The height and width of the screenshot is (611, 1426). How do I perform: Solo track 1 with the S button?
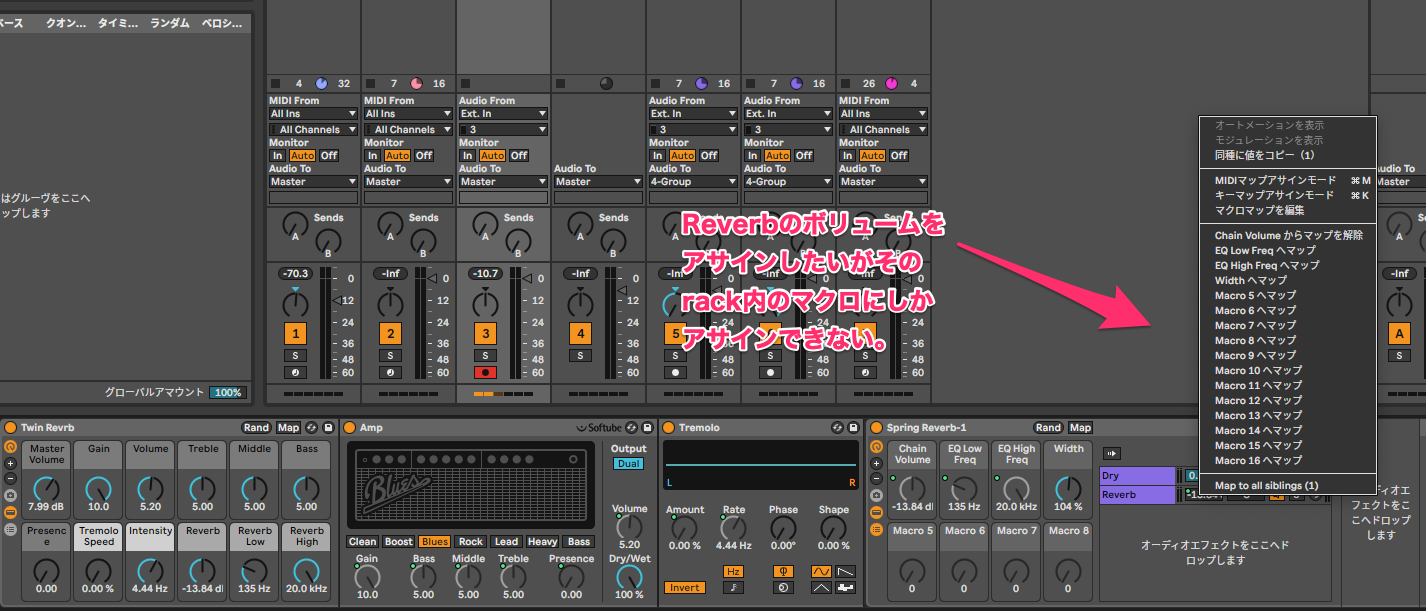pyautogui.click(x=295, y=355)
